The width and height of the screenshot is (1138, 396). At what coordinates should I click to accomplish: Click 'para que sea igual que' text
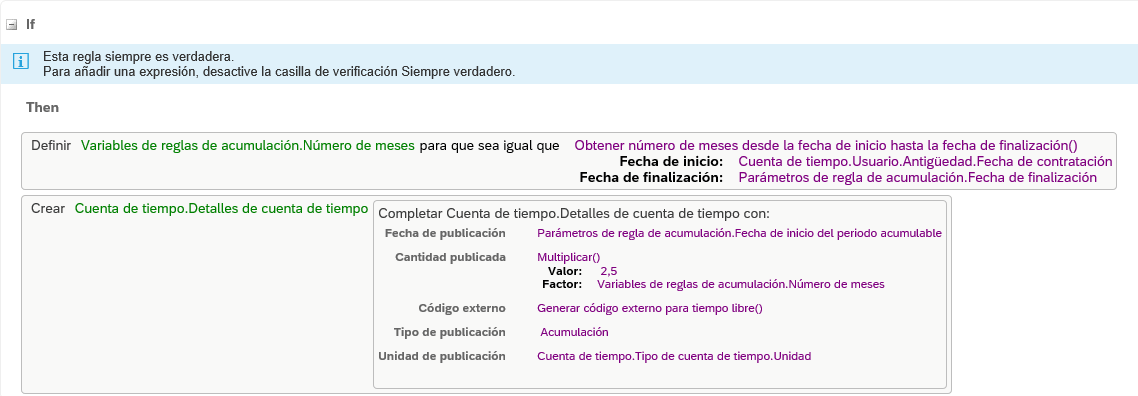490,145
